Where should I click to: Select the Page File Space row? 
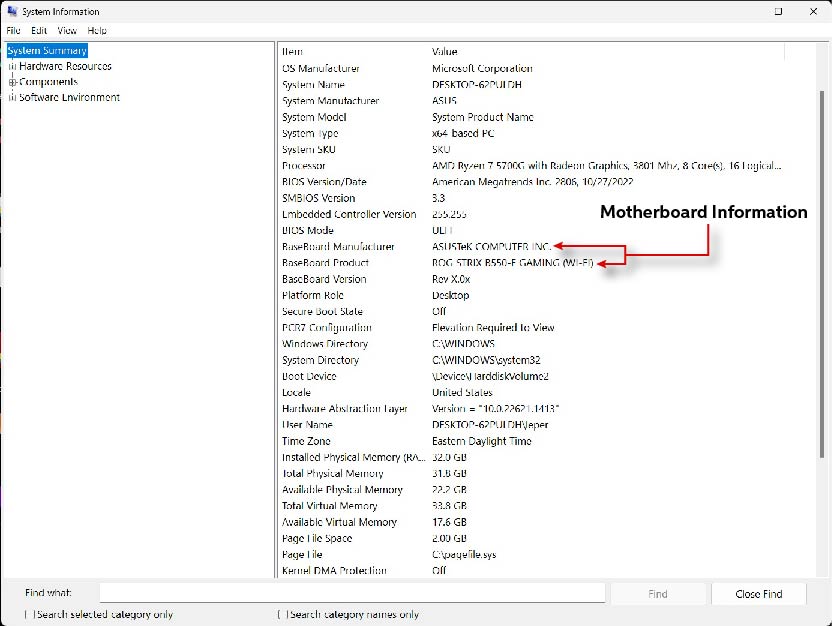pyautogui.click(x=531, y=538)
